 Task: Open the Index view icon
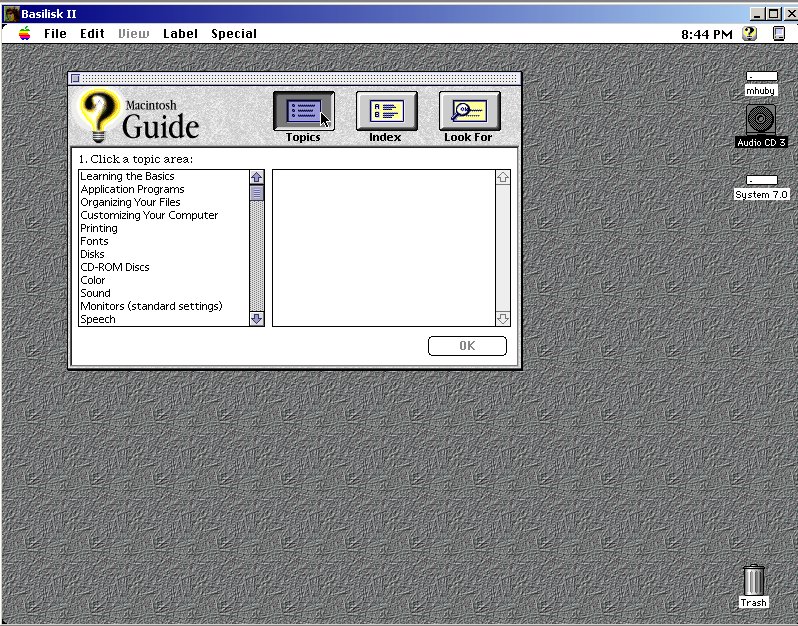click(x=386, y=111)
